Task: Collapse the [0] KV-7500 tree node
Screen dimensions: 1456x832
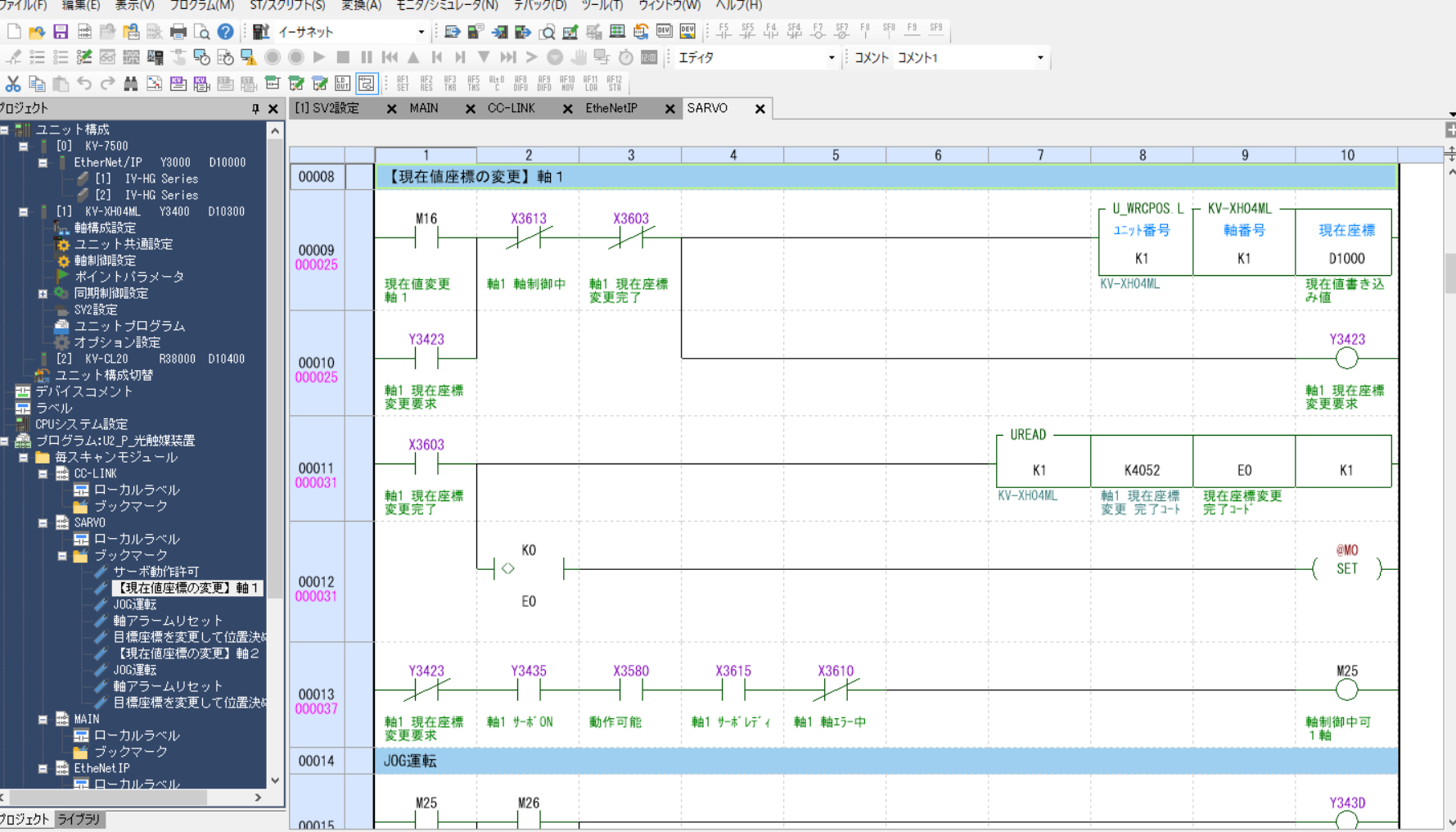Action: [23, 146]
